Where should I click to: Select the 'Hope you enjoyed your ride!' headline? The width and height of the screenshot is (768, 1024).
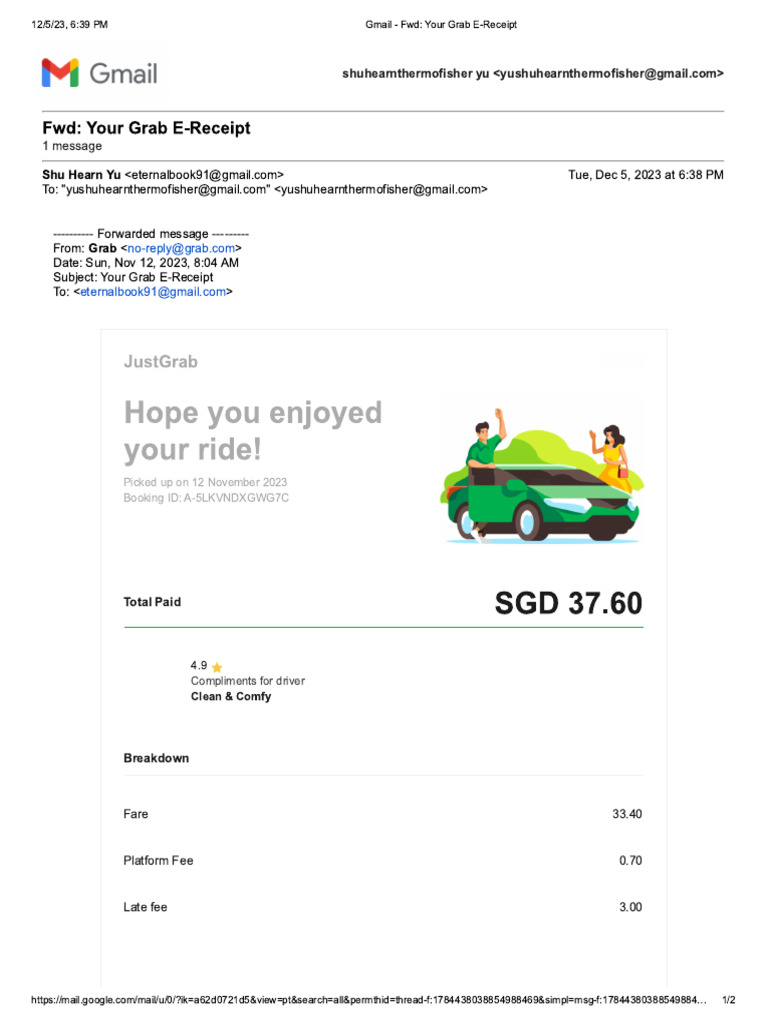252,431
